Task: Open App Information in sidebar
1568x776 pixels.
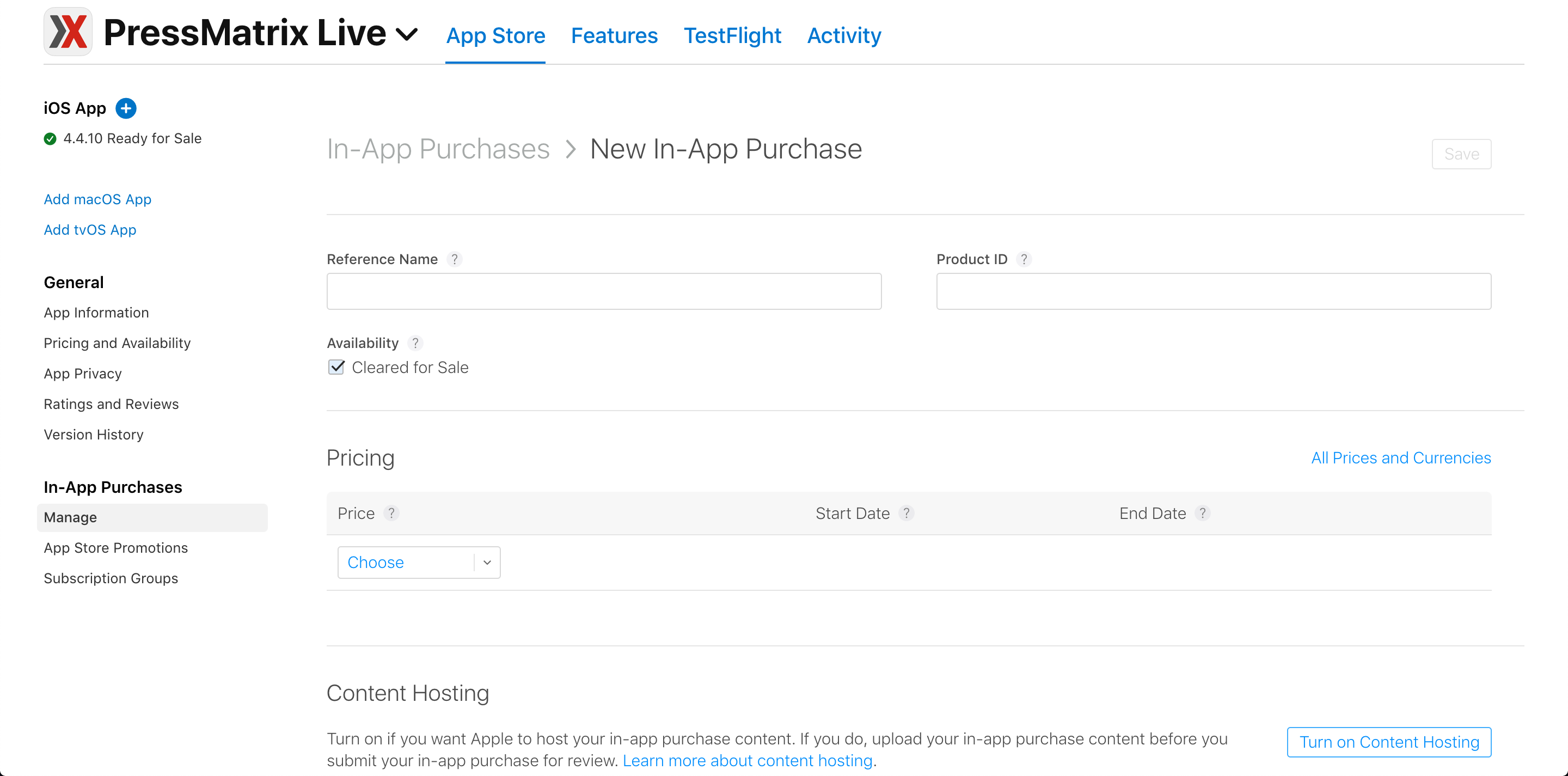Action: [96, 313]
